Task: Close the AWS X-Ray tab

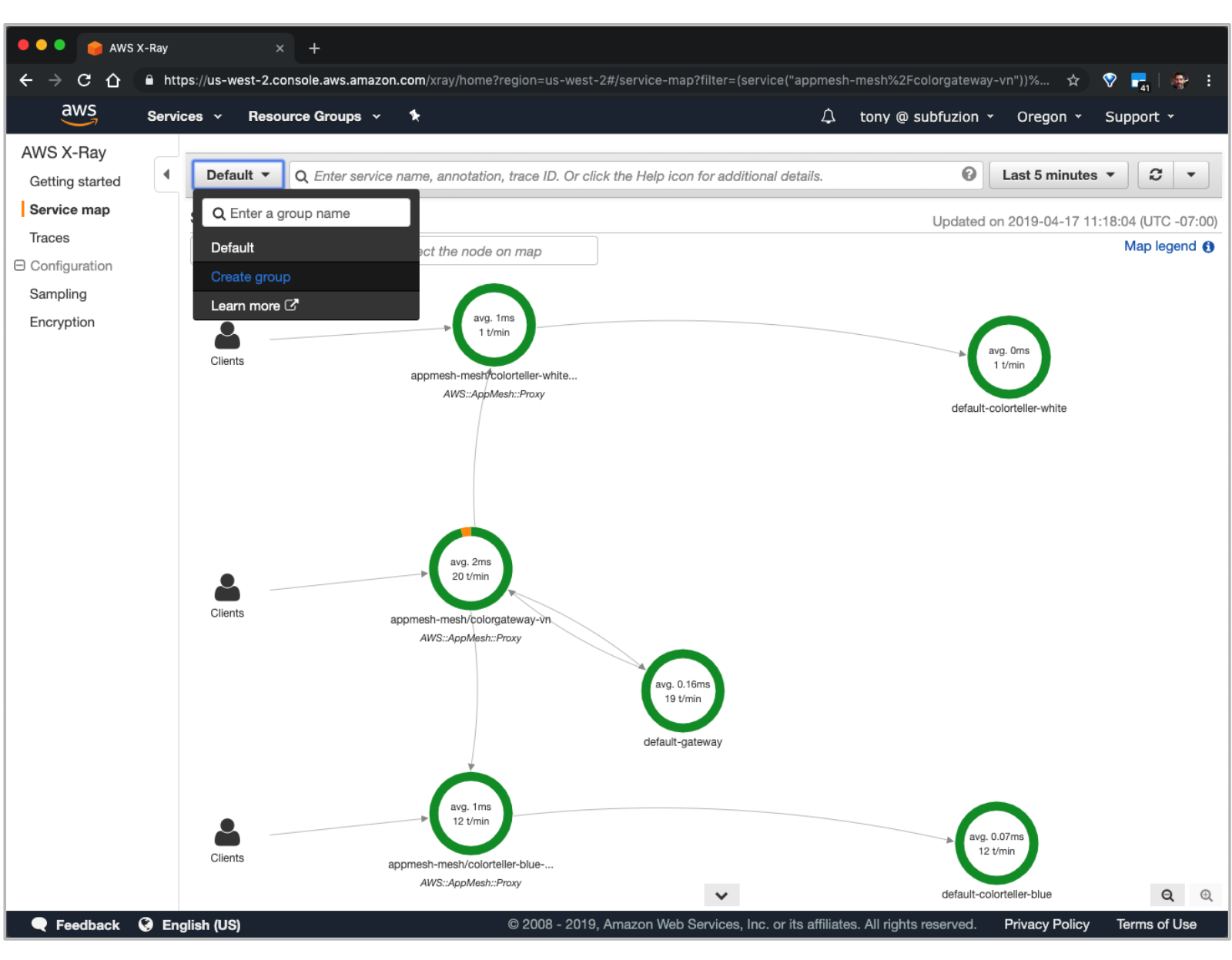Action: (x=280, y=49)
